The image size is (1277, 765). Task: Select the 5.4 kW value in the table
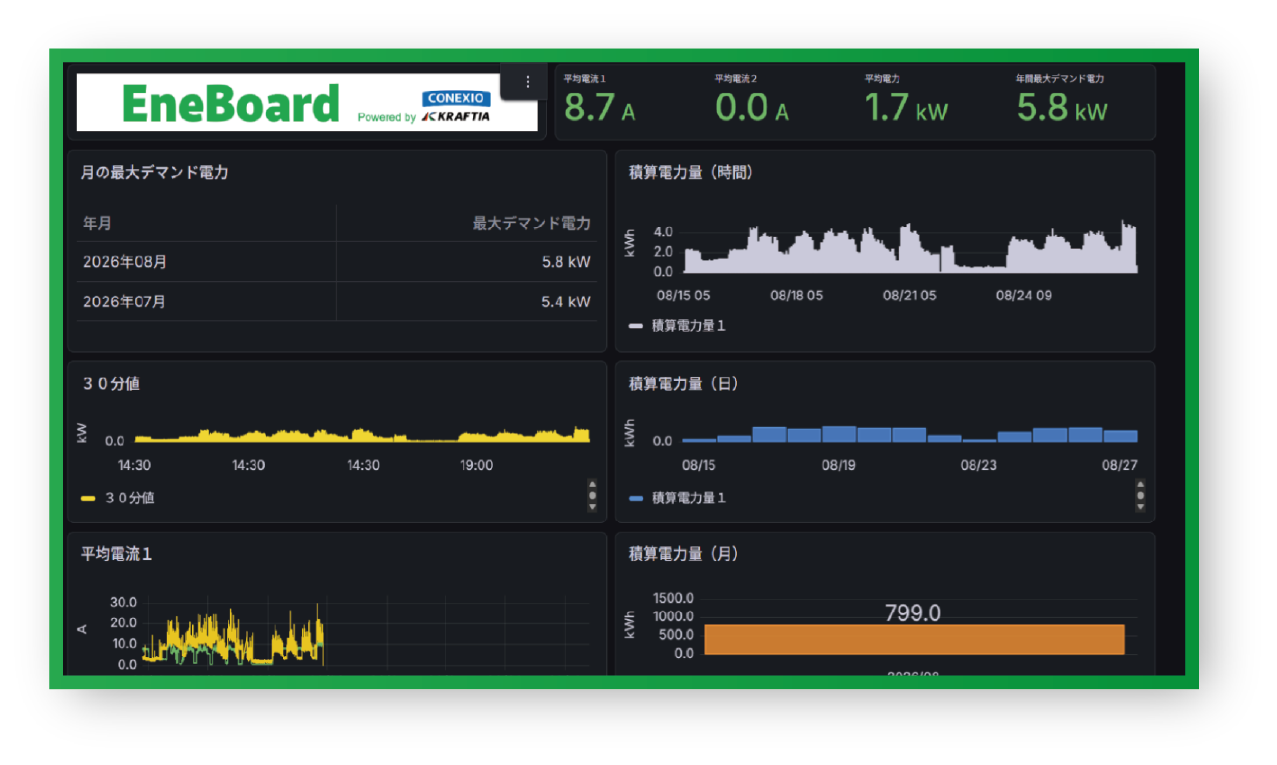pyautogui.click(x=566, y=301)
